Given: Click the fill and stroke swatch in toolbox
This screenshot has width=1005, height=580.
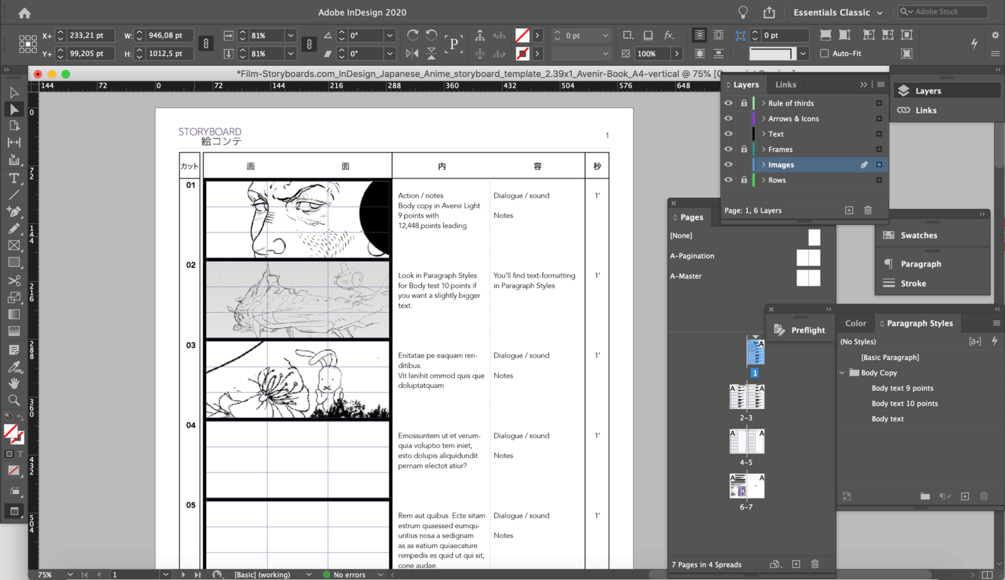Looking at the screenshot, I should [x=13, y=434].
